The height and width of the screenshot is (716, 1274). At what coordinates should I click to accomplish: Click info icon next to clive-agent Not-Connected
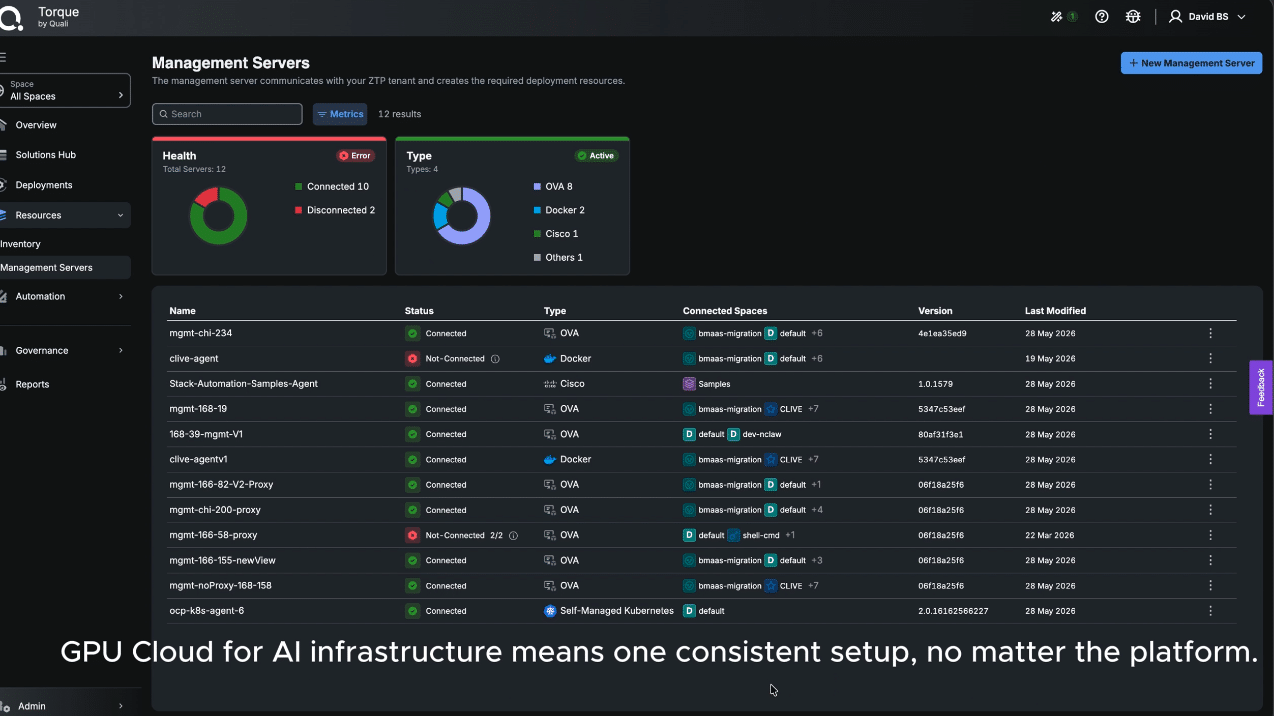495,359
